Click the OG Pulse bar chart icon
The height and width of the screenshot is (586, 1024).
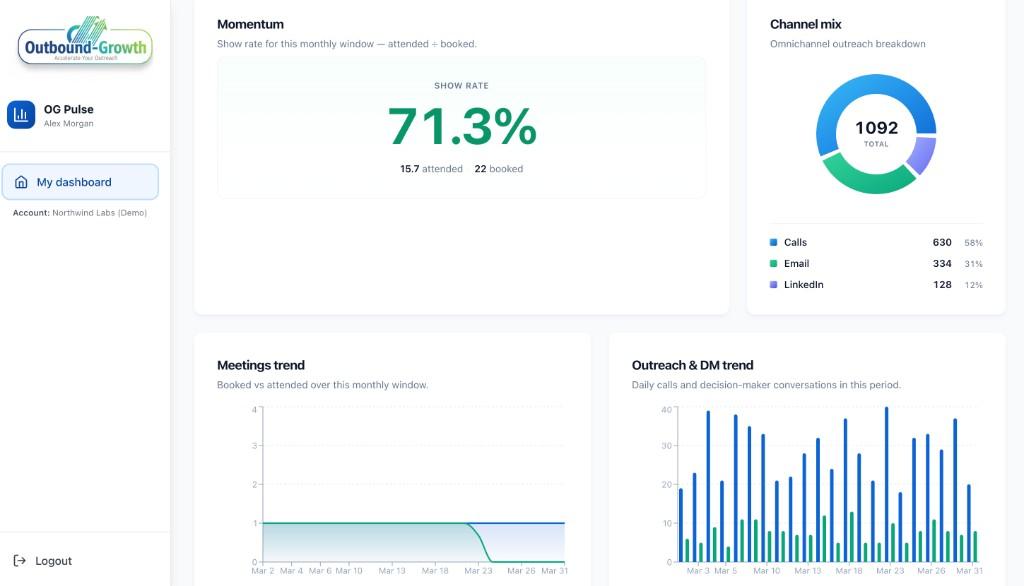21,115
